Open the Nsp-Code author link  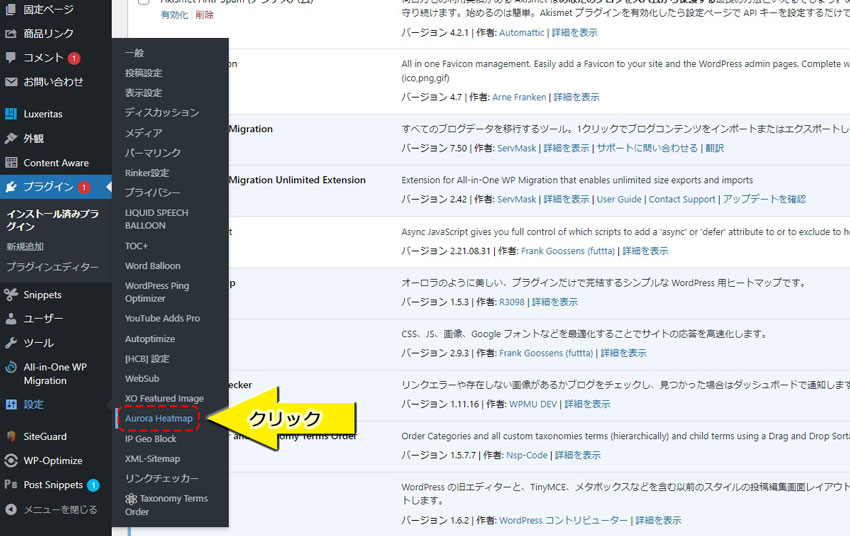pyautogui.click(x=527, y=455)
